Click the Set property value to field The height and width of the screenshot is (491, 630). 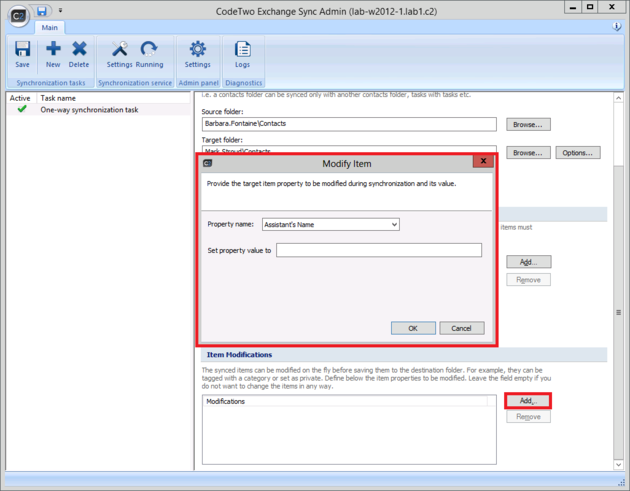pyautogui.click(x=379, y=250)
